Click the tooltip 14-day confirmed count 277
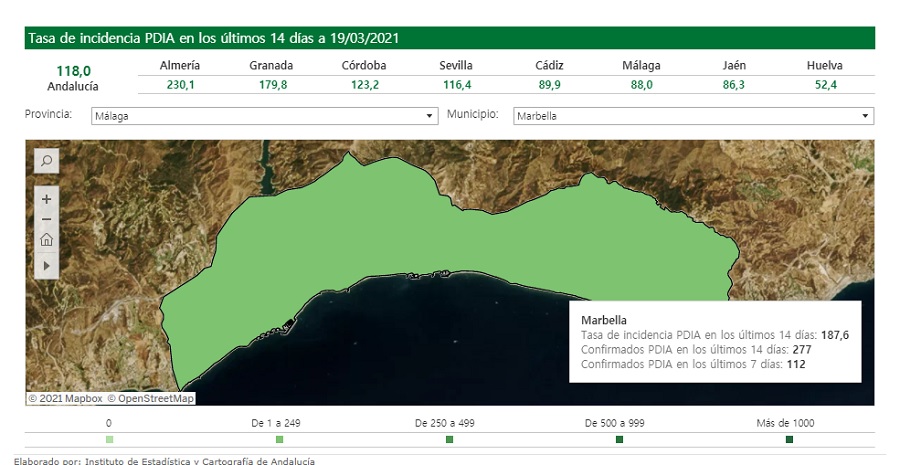The width and height of the screenshot is (900, 465). coord(802,350)
